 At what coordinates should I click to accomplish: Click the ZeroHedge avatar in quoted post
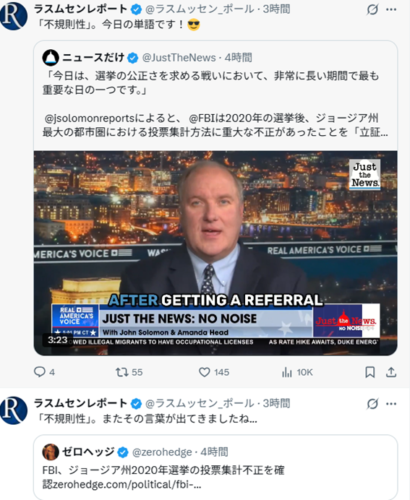pyautogui.click(x=51, y=452)
